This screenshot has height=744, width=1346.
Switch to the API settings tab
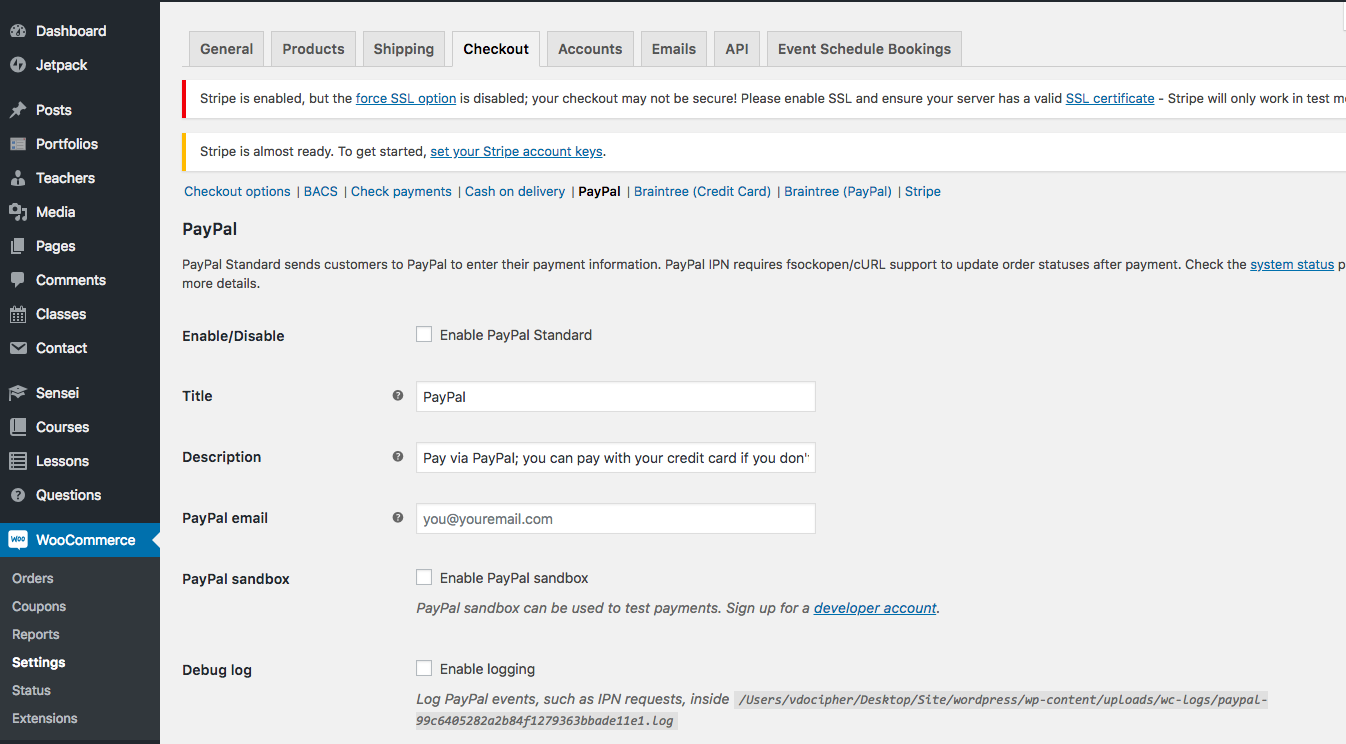pos(737,49)
